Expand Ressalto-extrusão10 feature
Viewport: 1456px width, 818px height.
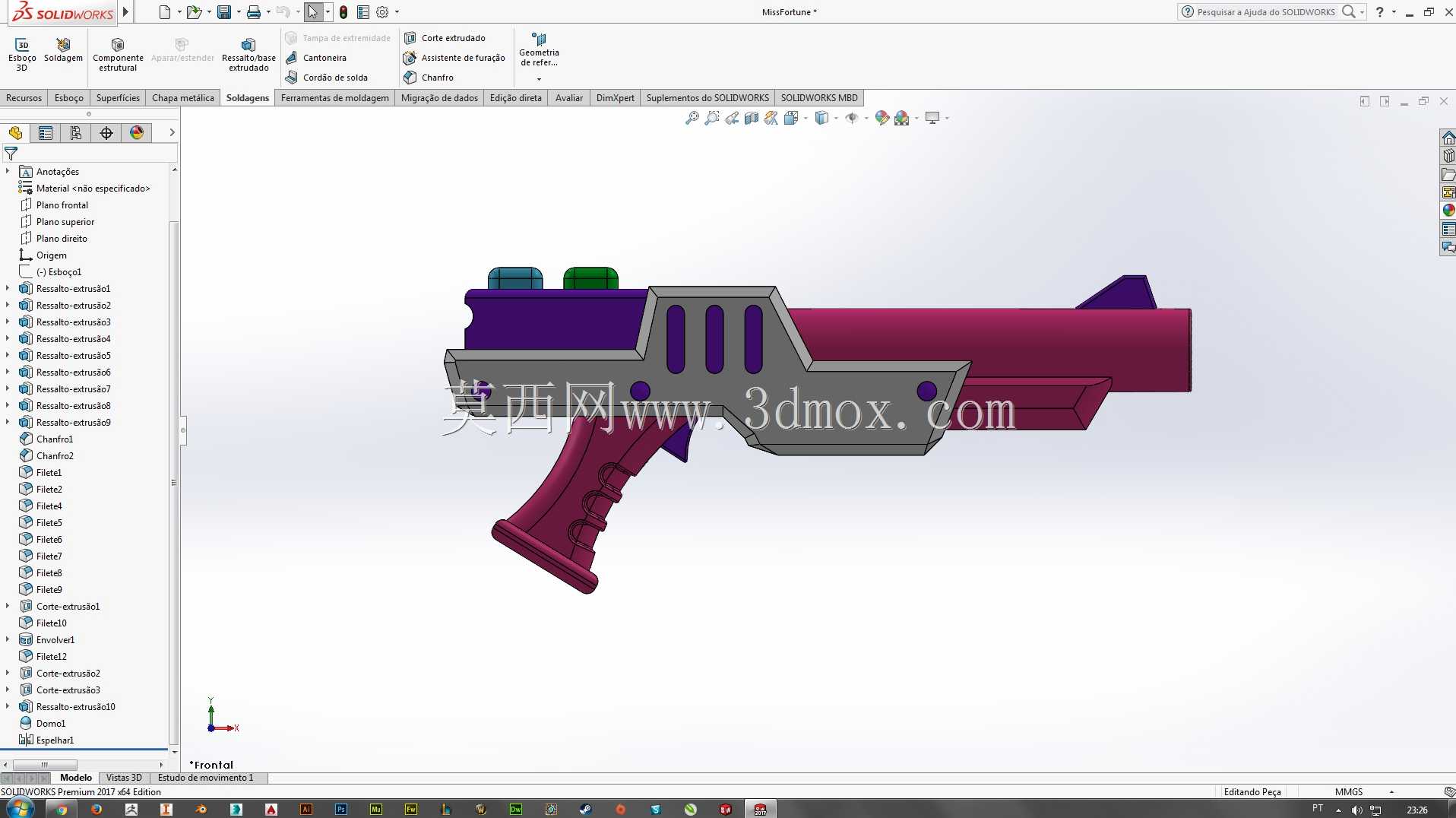pos(8,707)
